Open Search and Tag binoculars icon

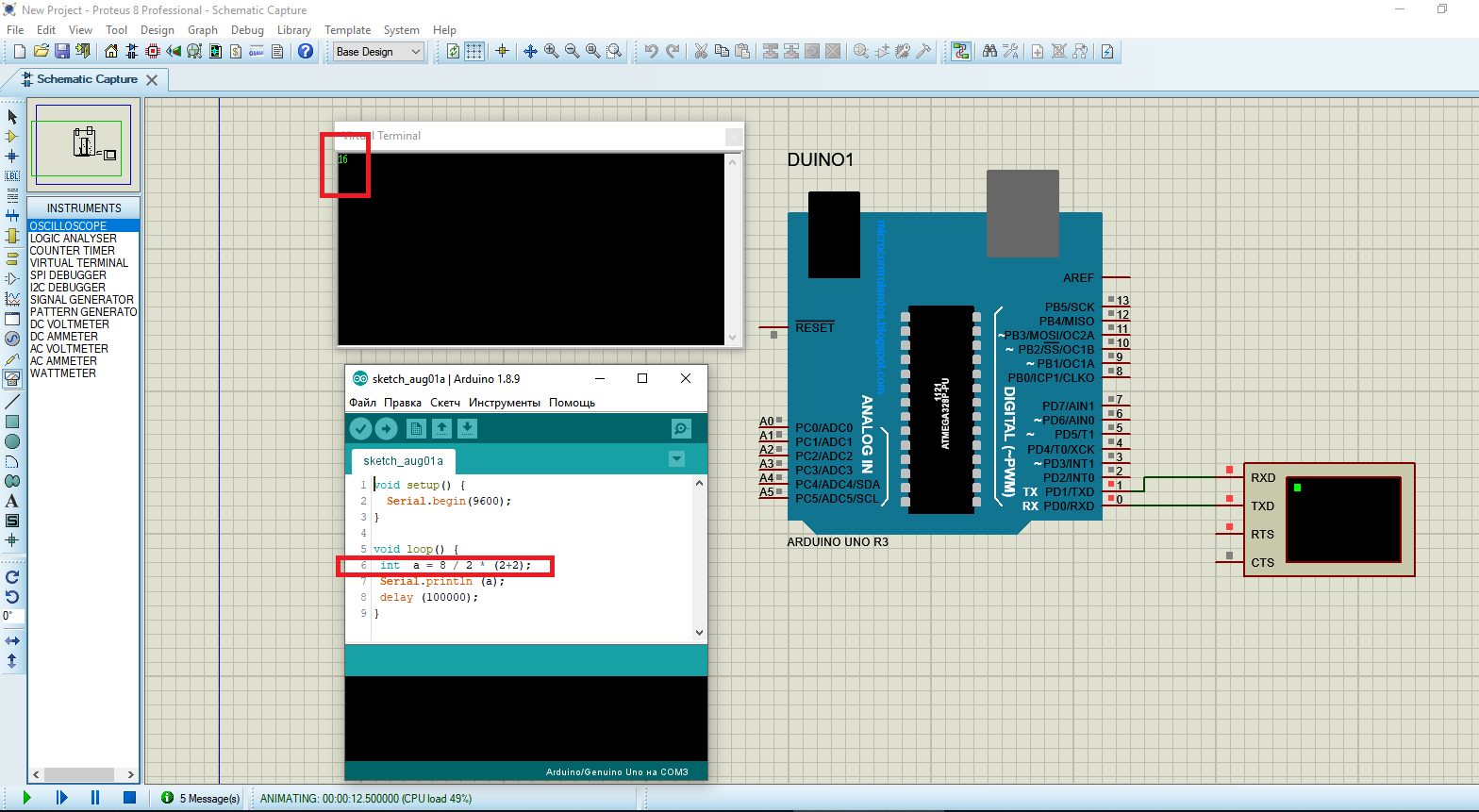[x=989, y=51]
